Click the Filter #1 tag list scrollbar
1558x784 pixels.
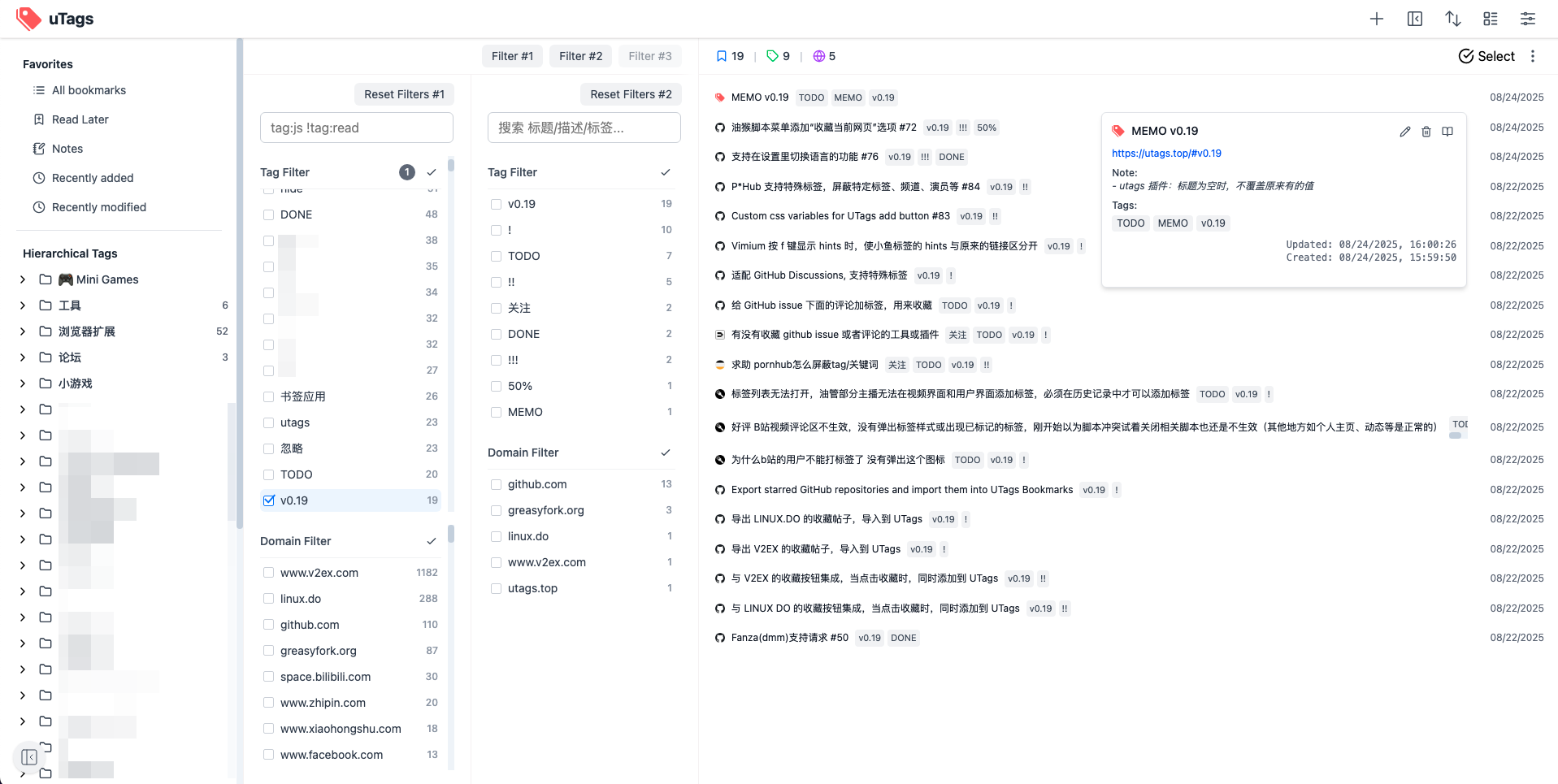pyautogui.click(x=451, y=165)
